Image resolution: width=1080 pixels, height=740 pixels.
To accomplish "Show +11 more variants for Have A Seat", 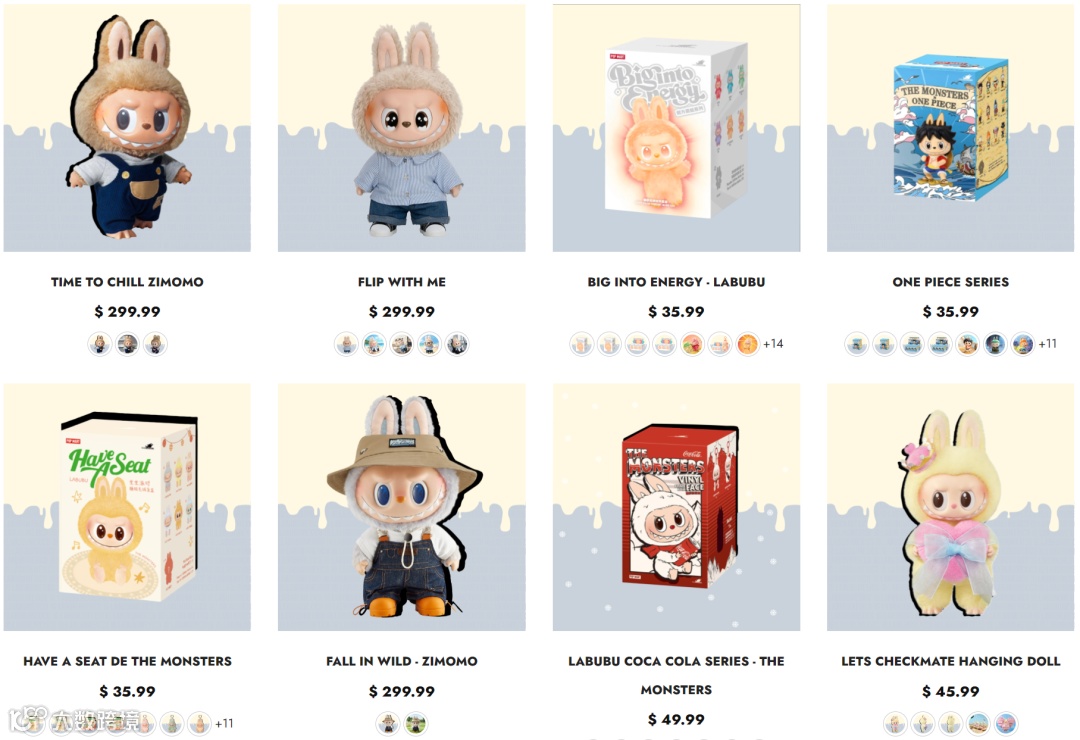I will (224, 723).
